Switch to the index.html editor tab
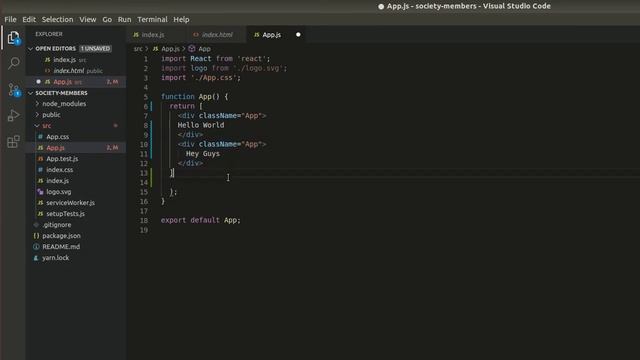This screenshot has height=360, width=640. (217, 35)
